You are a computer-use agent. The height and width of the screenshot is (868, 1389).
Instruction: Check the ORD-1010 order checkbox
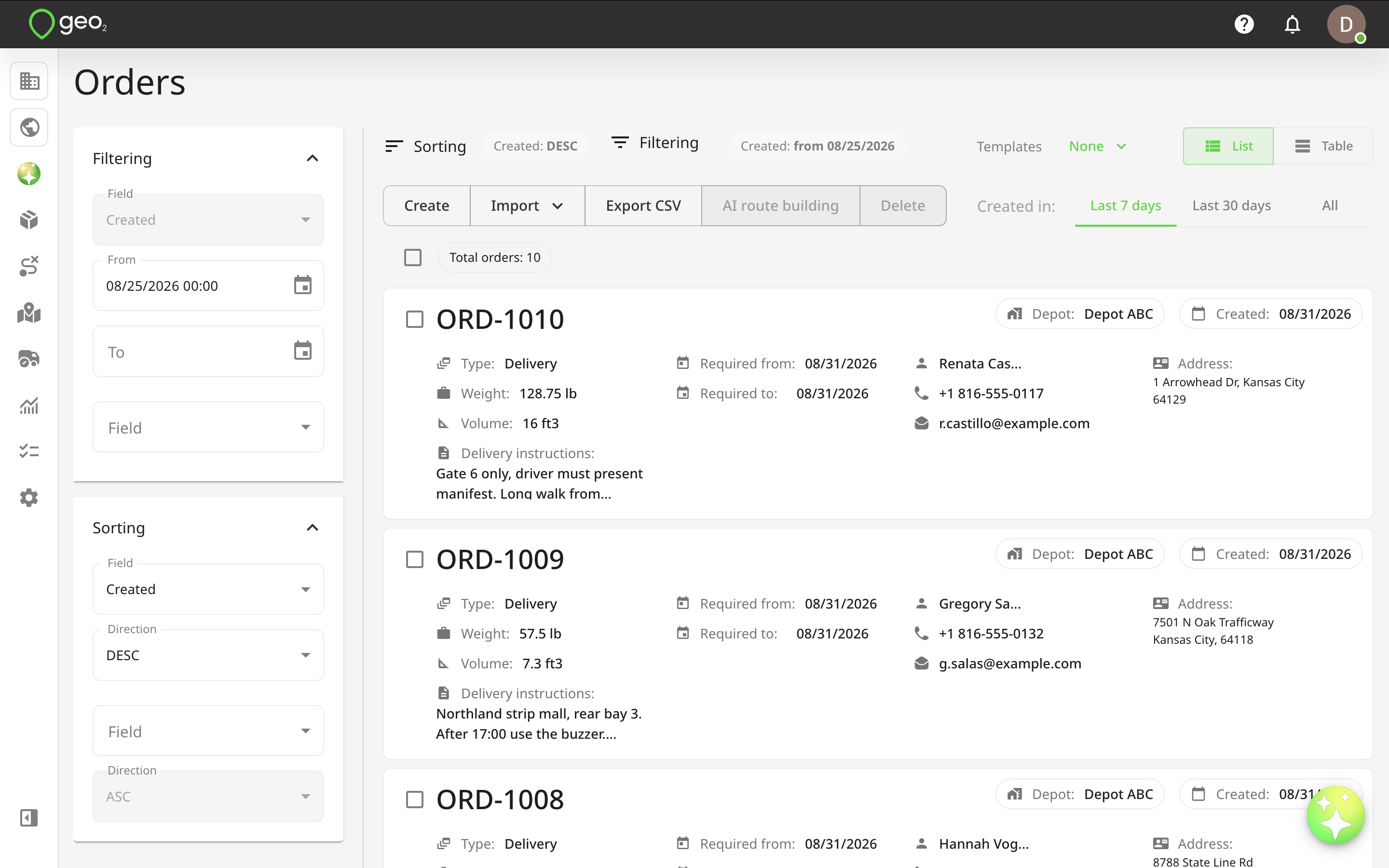tap(414, 319)
